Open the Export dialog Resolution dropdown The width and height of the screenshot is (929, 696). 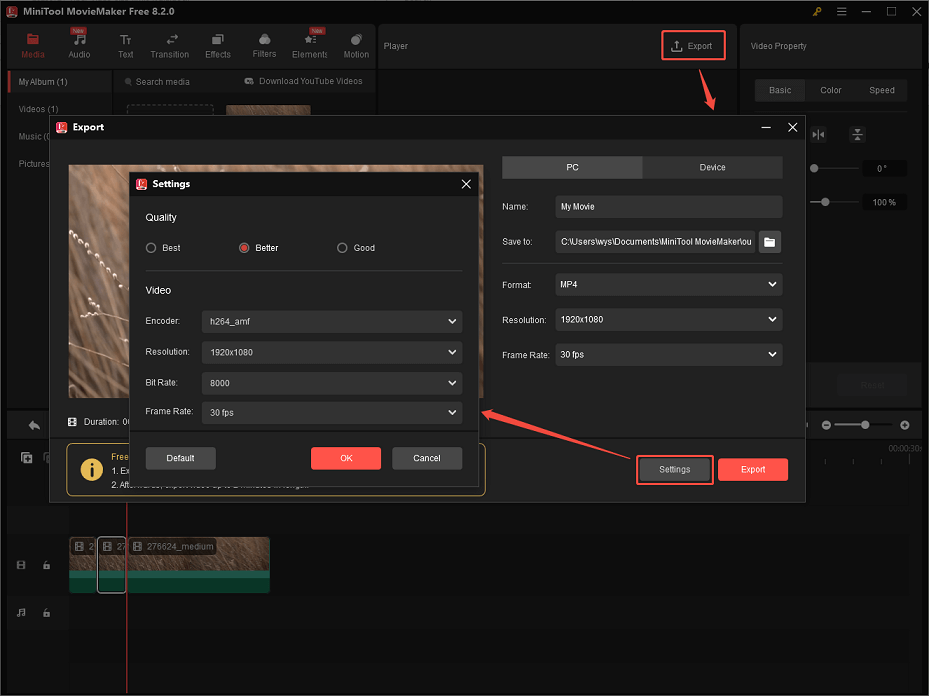(x=669, y=320)
